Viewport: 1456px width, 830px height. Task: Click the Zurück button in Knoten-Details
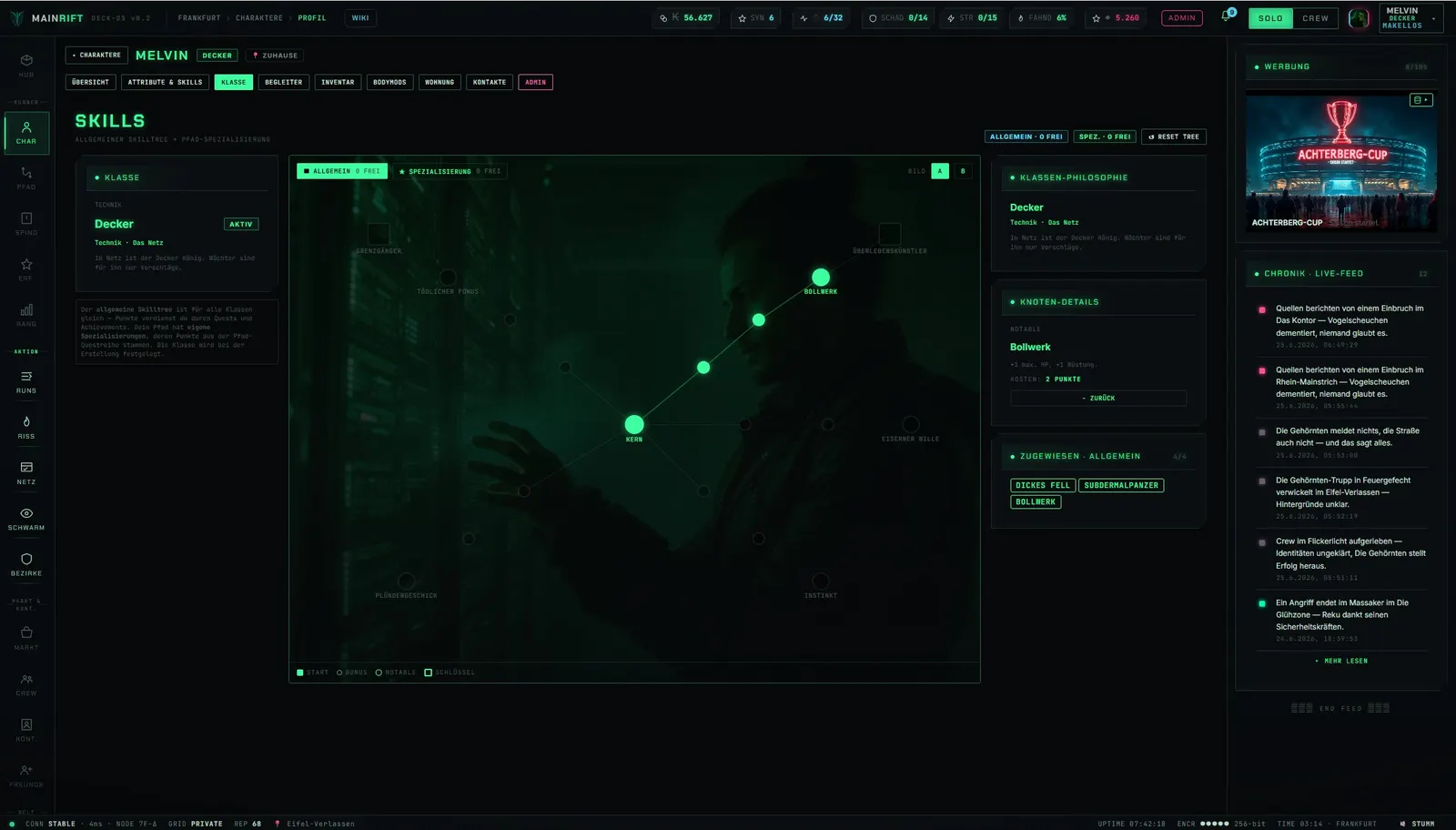1098,399
